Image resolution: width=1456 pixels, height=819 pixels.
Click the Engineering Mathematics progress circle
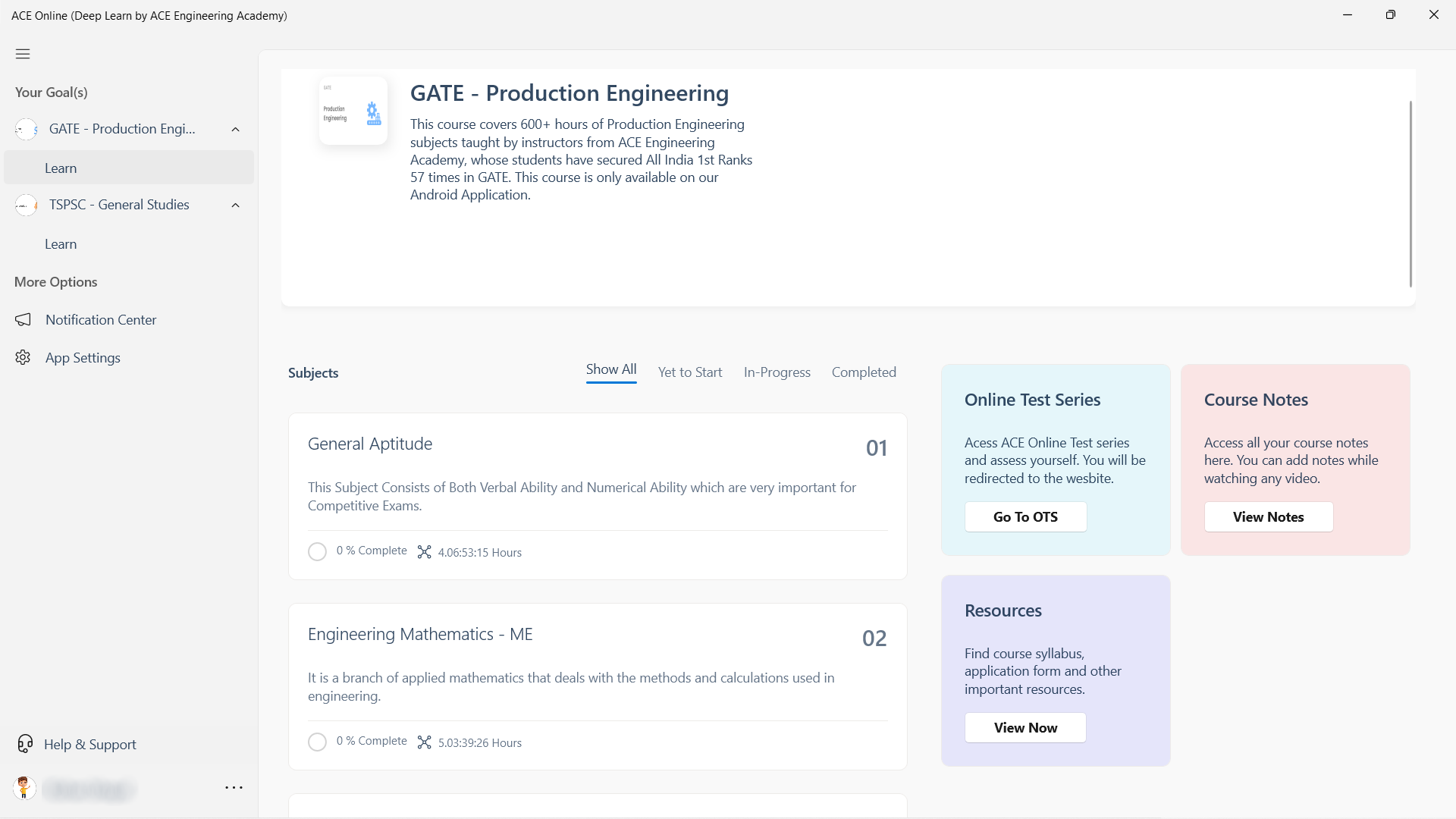(x=317, y=742)
